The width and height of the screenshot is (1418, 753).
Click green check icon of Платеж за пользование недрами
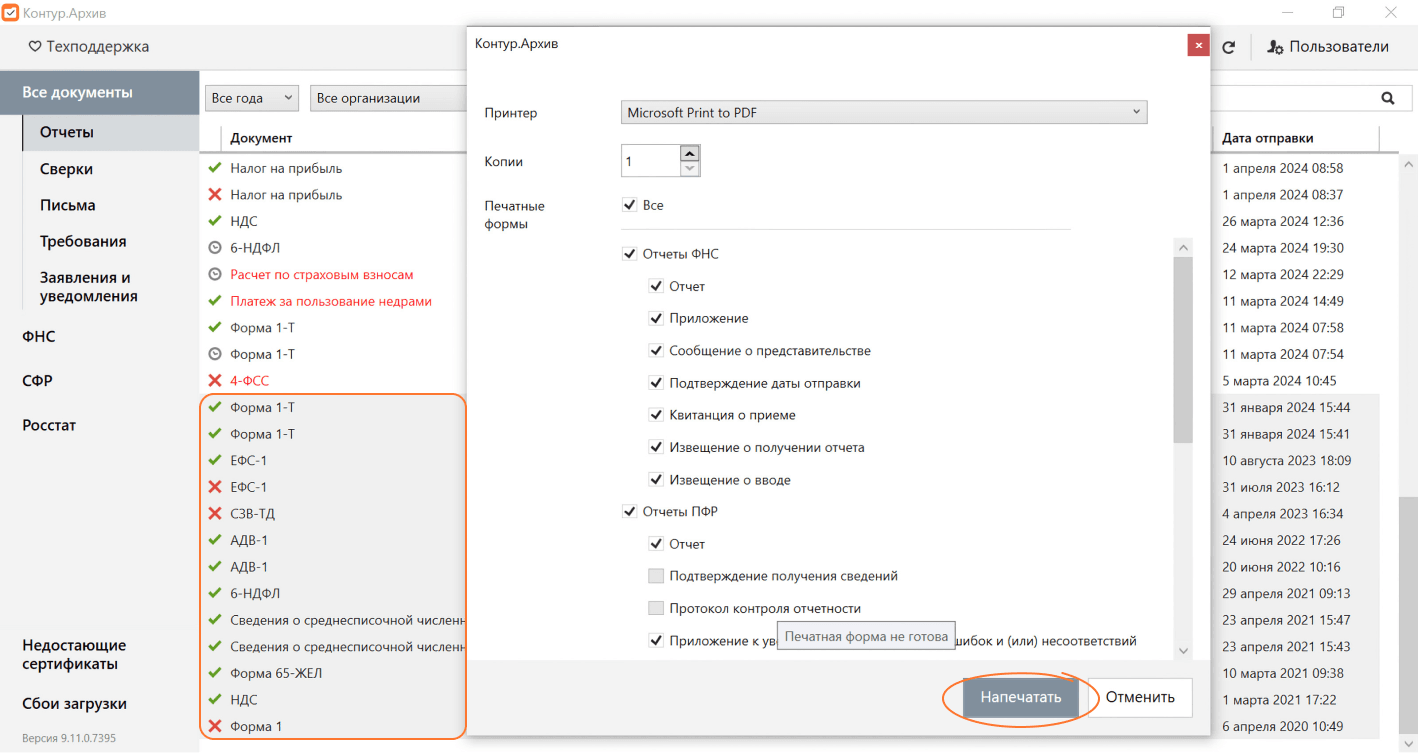pos(214,301)
